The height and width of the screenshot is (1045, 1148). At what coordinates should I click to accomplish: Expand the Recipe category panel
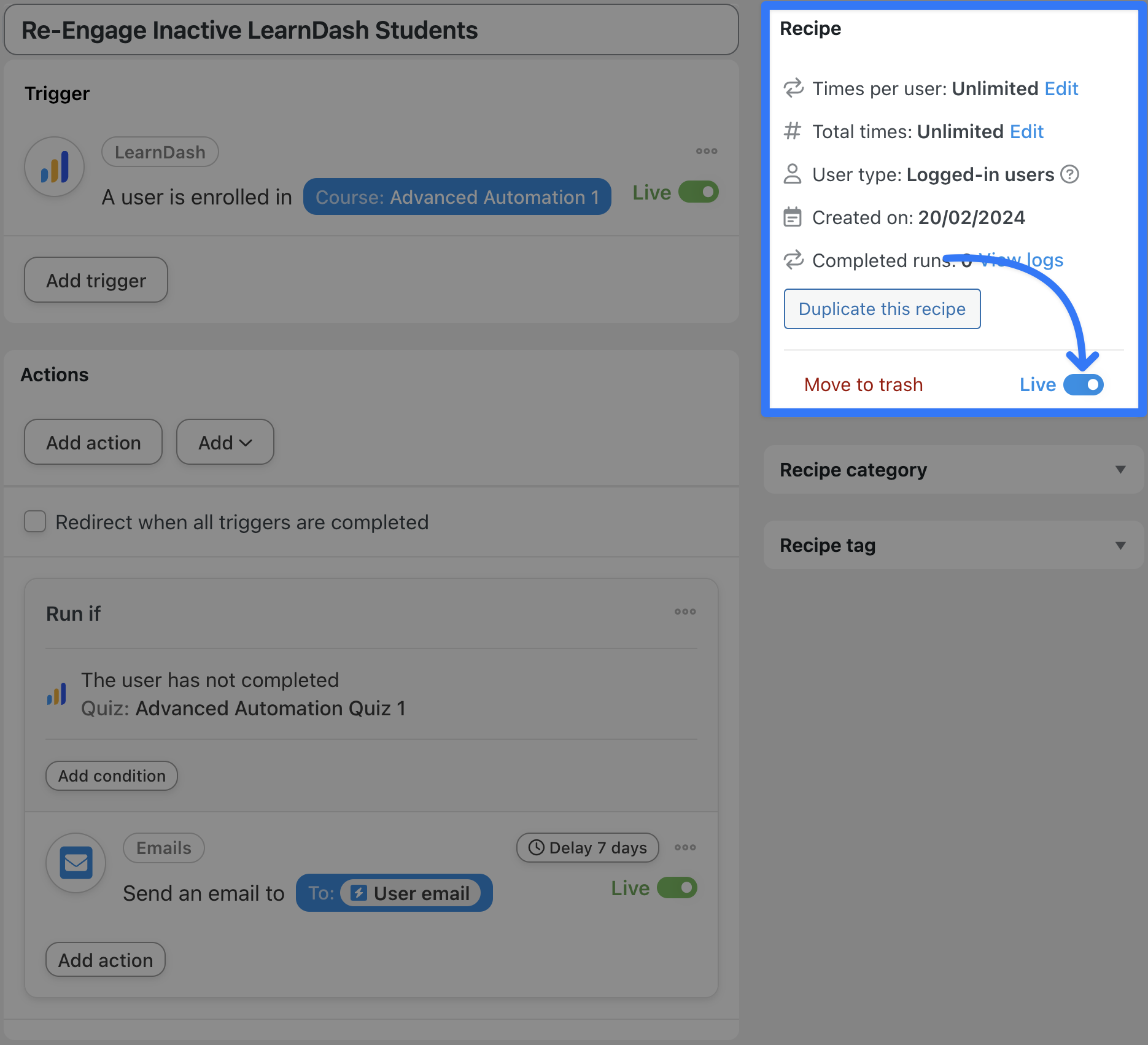1121,470
